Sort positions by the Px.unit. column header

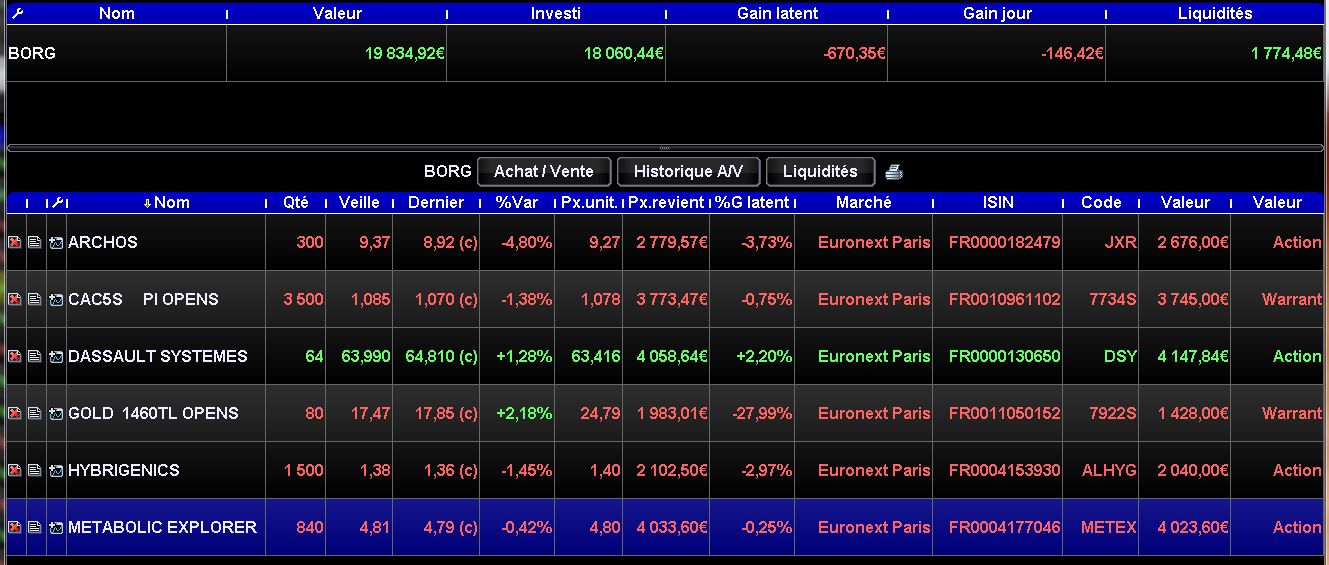[589, 202]
